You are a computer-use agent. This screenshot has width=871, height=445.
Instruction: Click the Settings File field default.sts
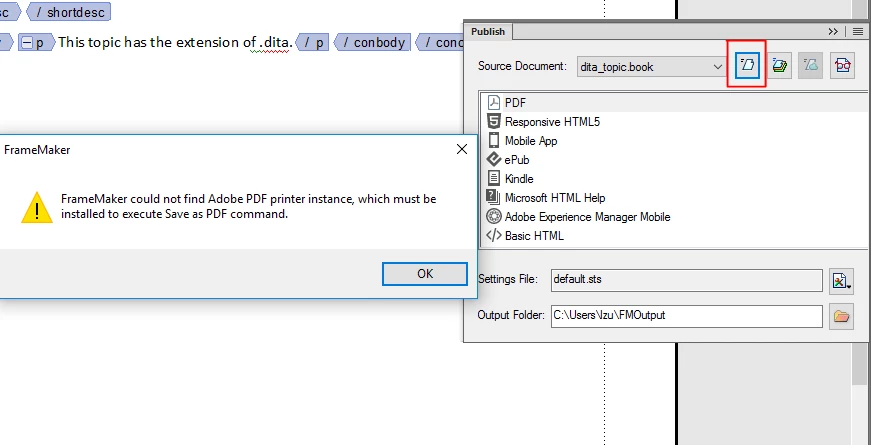[x=687, y=280]
